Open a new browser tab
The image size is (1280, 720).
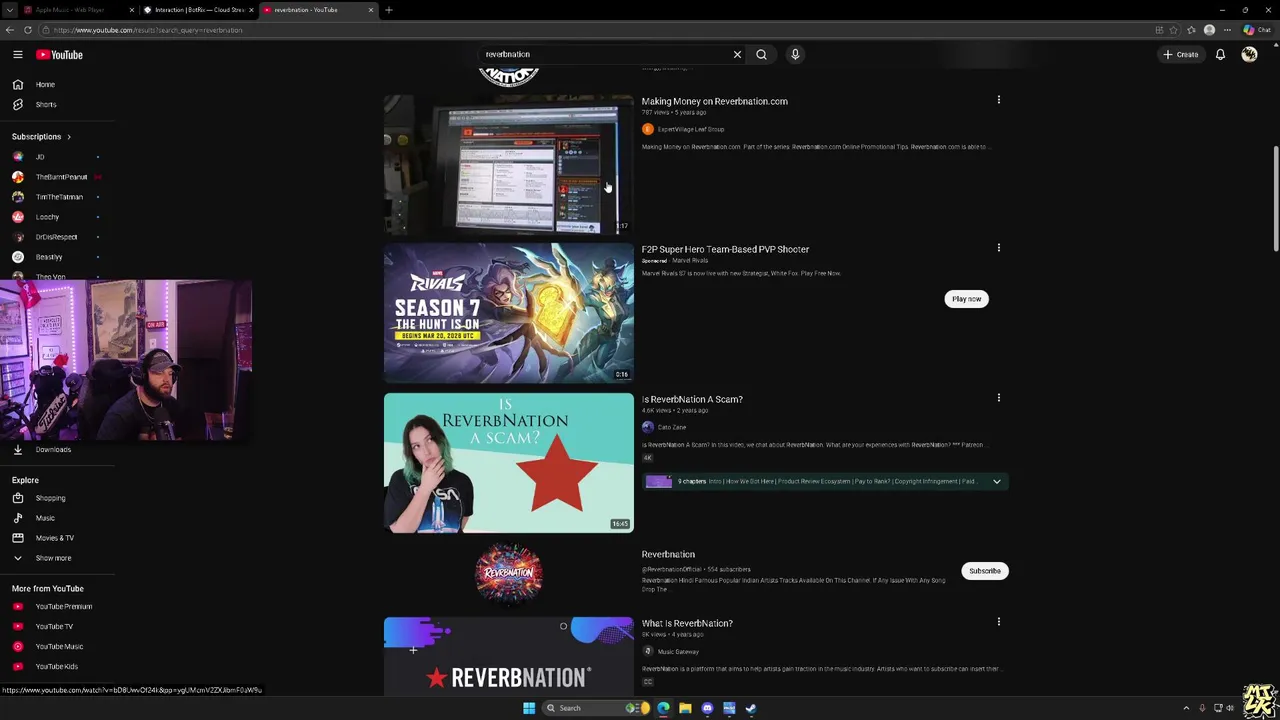pyautogui.click(x=389, y=10)
